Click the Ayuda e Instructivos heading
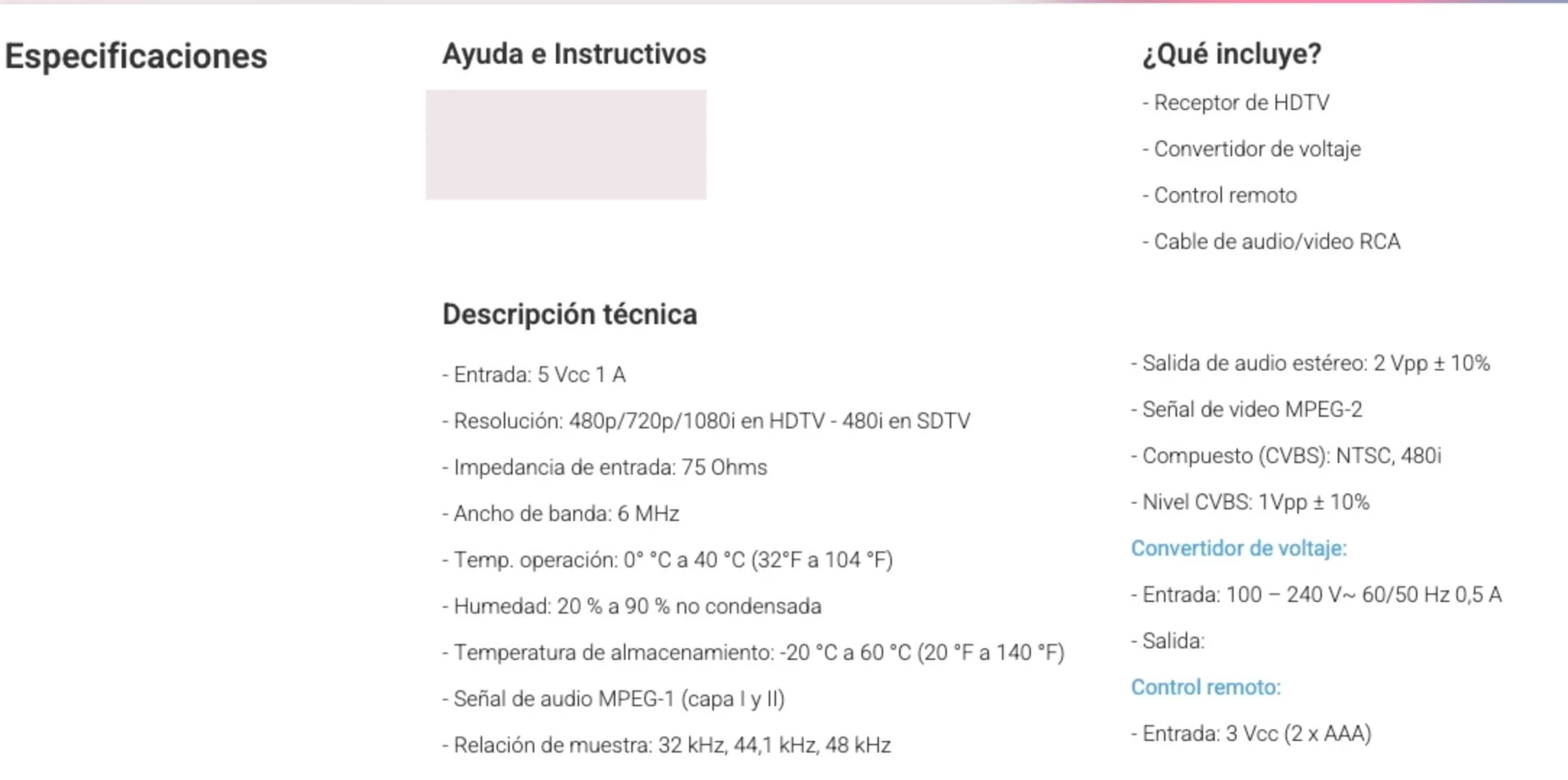This screenshot has height=780, width=1568. tap(574, 54)
